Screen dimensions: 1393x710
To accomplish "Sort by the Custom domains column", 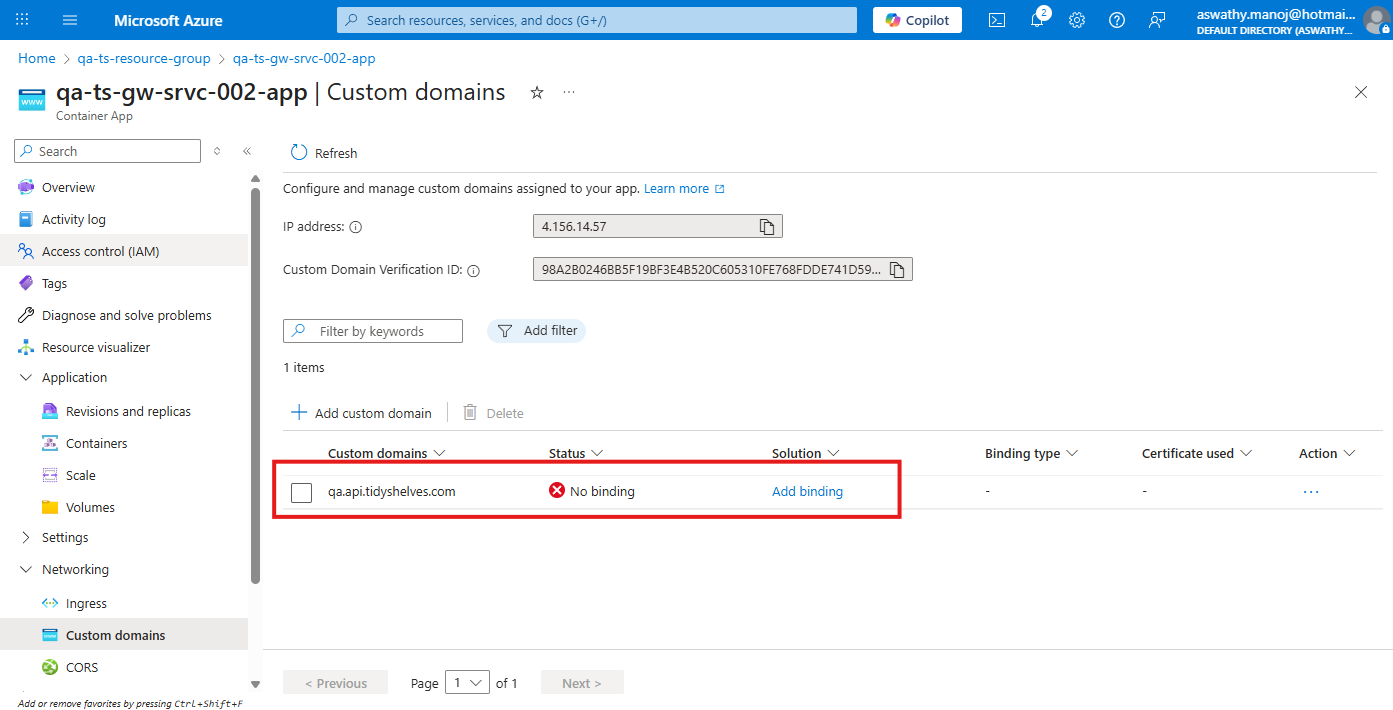I will (386, 453).
